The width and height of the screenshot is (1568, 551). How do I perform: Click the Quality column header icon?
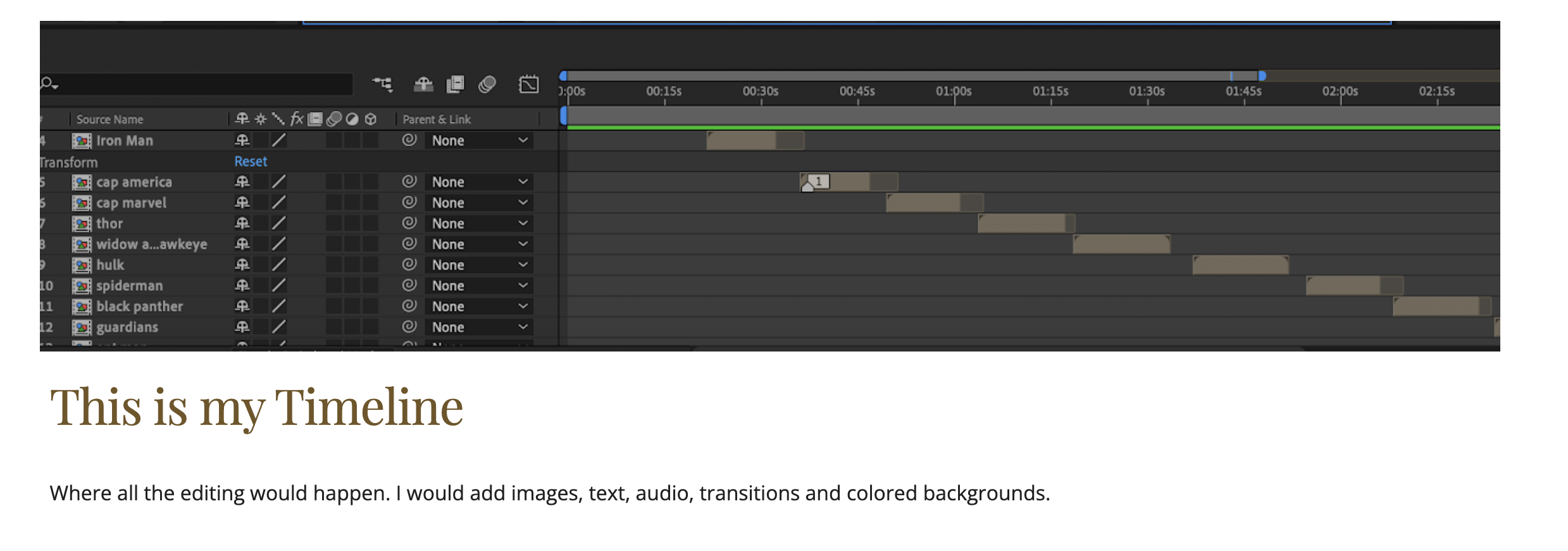[x=278, y=118]
